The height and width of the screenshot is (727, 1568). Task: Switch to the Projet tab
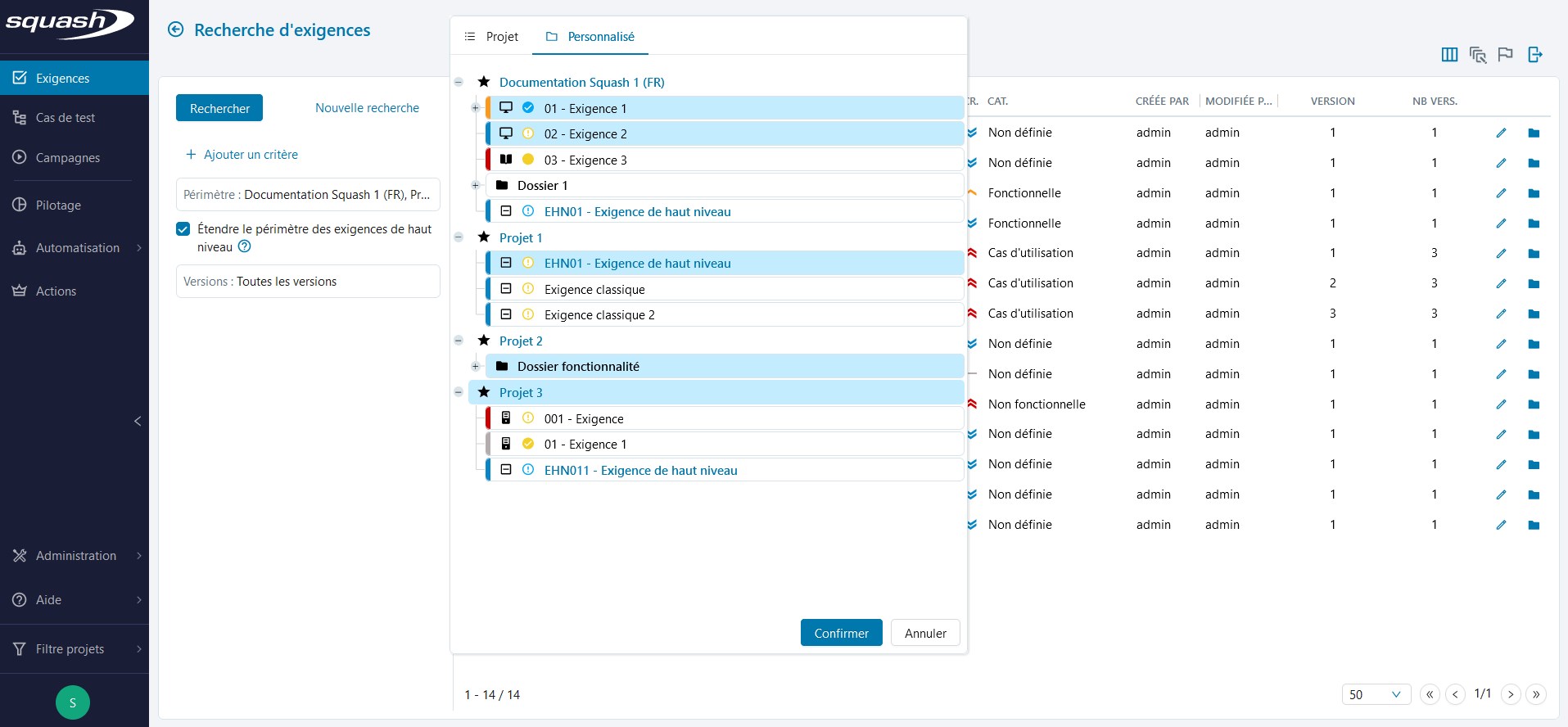pyautogui.click(x=492, y=37)
